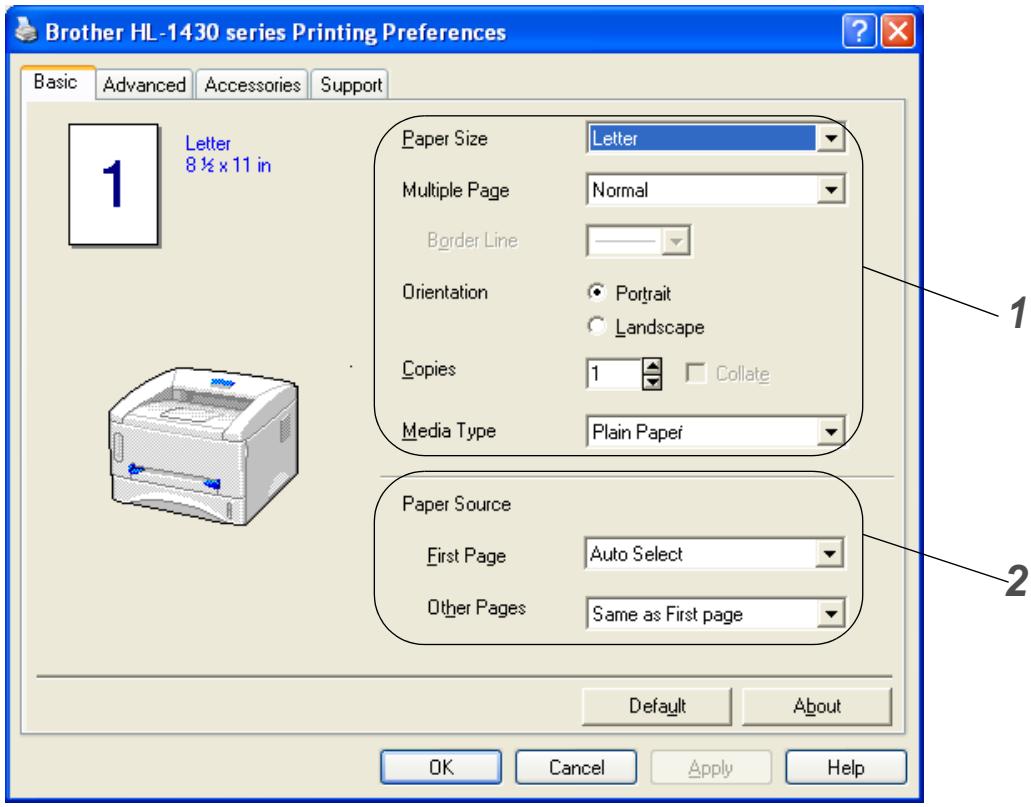Click the 'Paper Source' heading
The image size is (1031, 807).
(456, 504)
